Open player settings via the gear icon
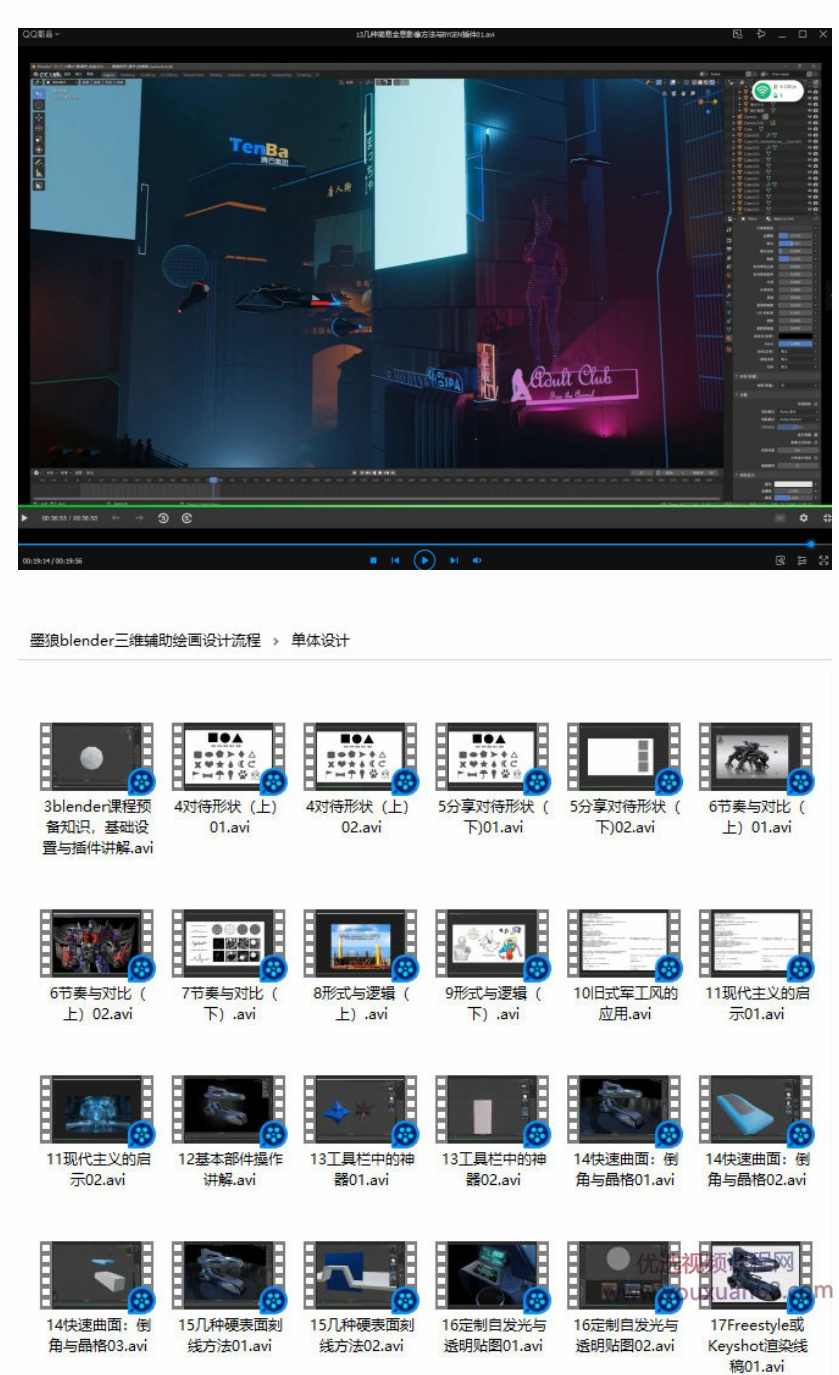 [805, 518]
